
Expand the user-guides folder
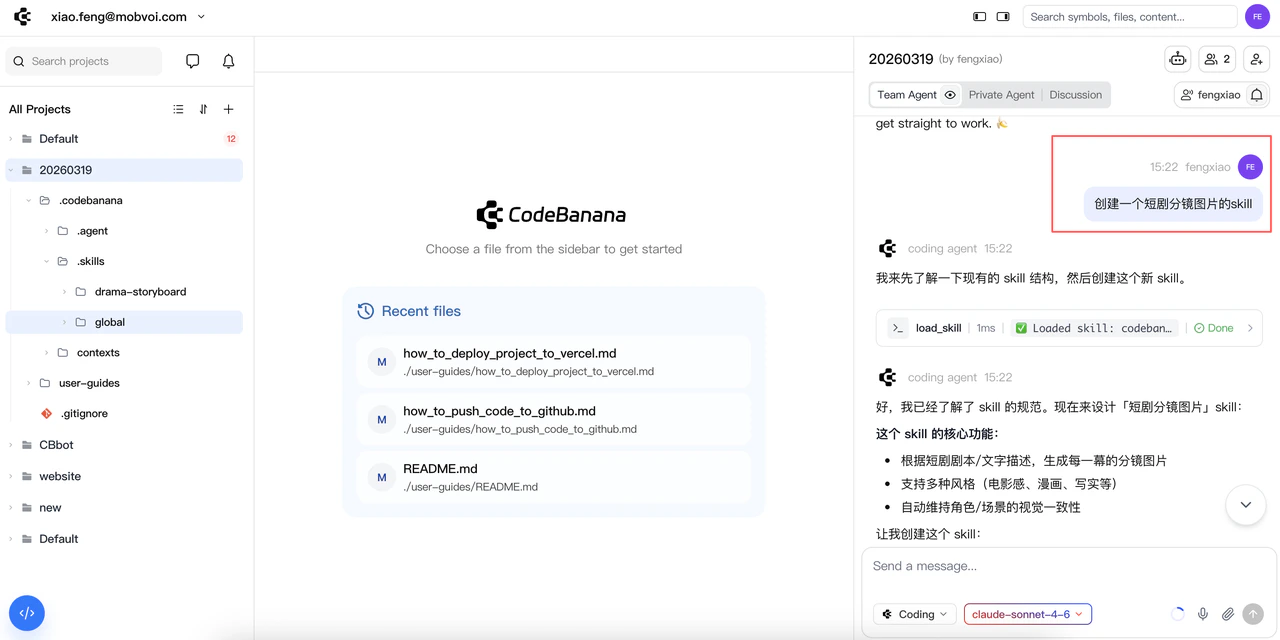tap(29, 383)
